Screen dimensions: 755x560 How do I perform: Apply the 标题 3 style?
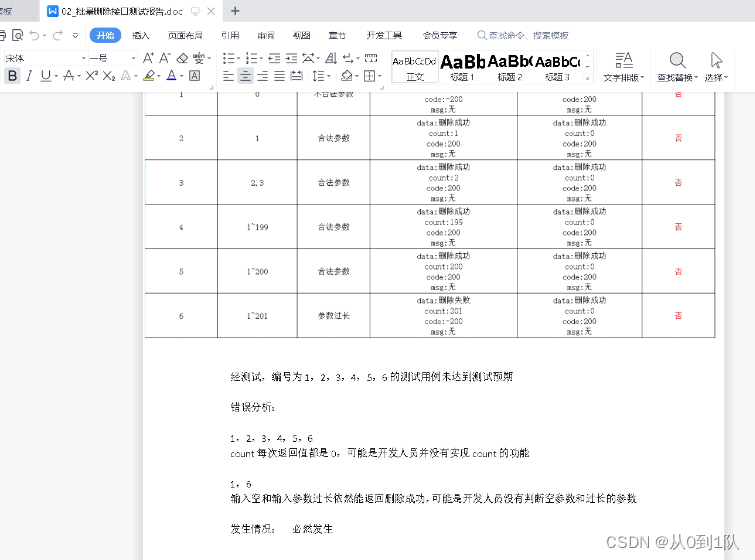[557, 67]
